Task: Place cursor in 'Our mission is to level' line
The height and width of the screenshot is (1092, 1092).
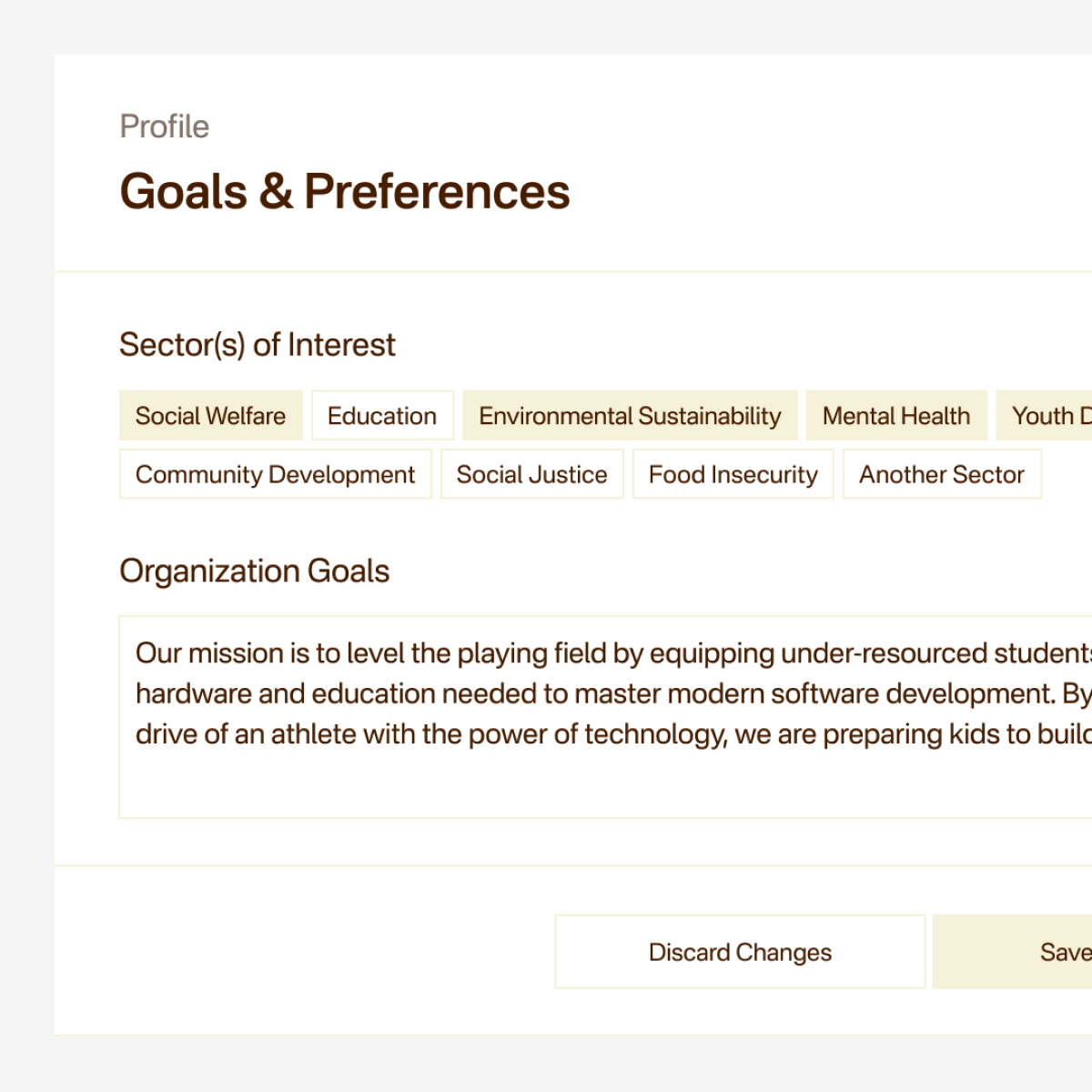Action: (x=613, y=653)
